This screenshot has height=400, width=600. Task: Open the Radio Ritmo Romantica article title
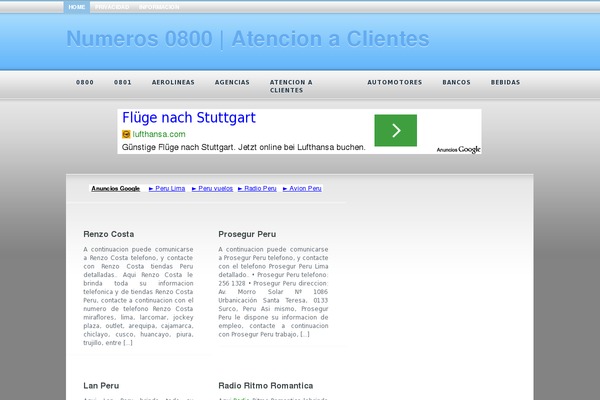266,385
